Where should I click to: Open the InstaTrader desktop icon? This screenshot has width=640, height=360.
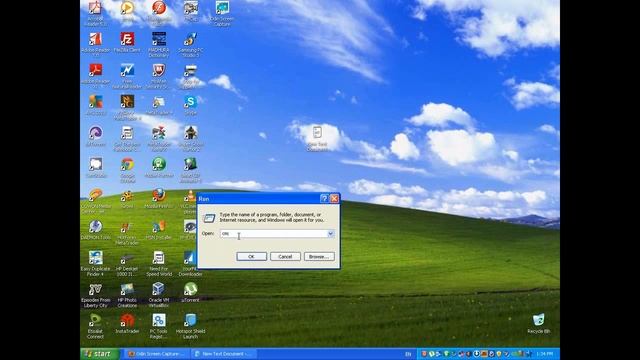127,323
